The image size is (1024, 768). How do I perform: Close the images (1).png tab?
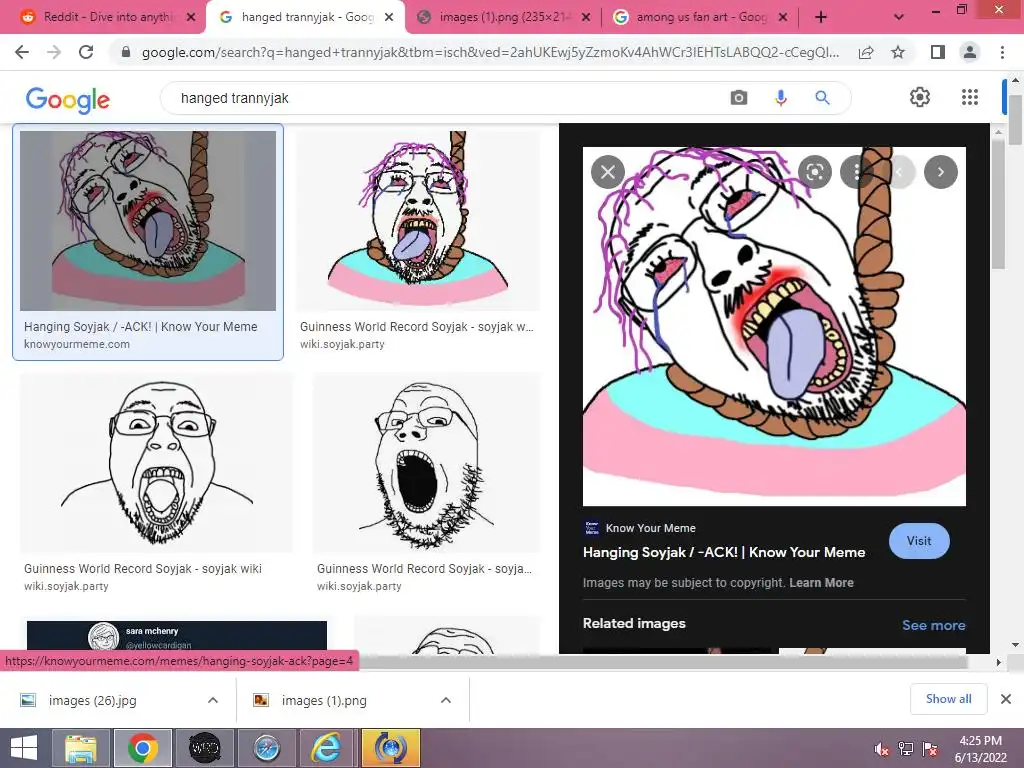pyautogui.click(x=586, y=17)
